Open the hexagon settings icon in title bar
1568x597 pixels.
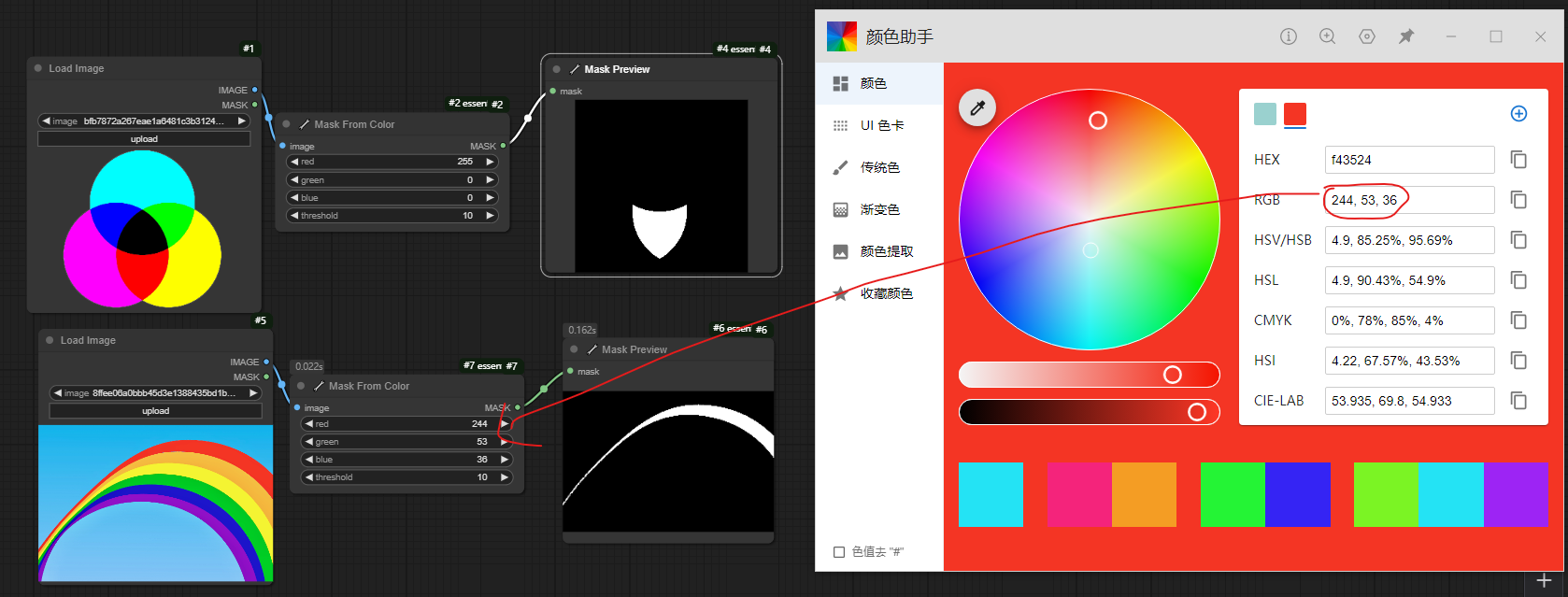pos(1366,36)
